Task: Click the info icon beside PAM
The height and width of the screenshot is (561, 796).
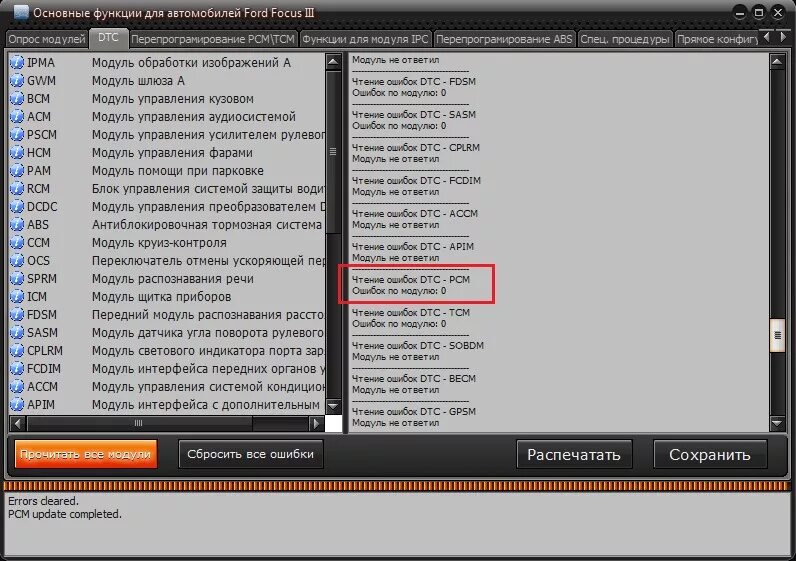Action: [x=17, y=171]
